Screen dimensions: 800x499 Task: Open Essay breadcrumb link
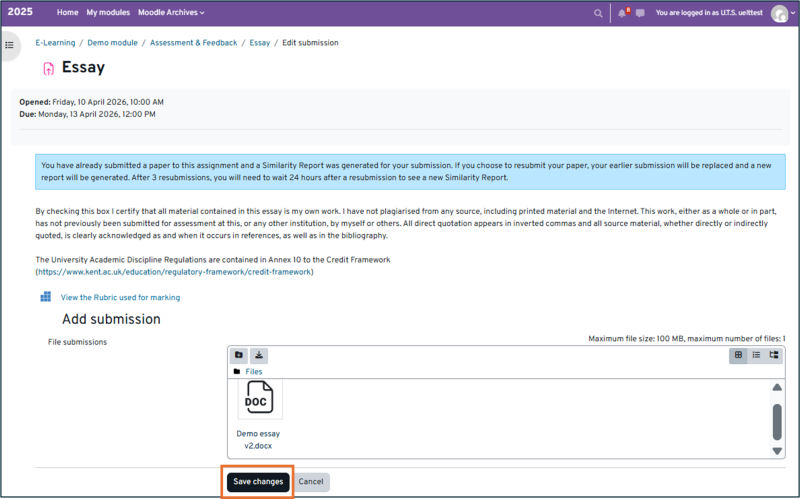coord(260,43)
